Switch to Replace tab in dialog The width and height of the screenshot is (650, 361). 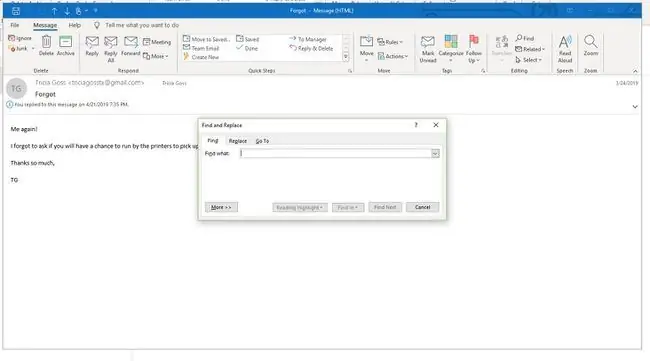click(238, 141)
